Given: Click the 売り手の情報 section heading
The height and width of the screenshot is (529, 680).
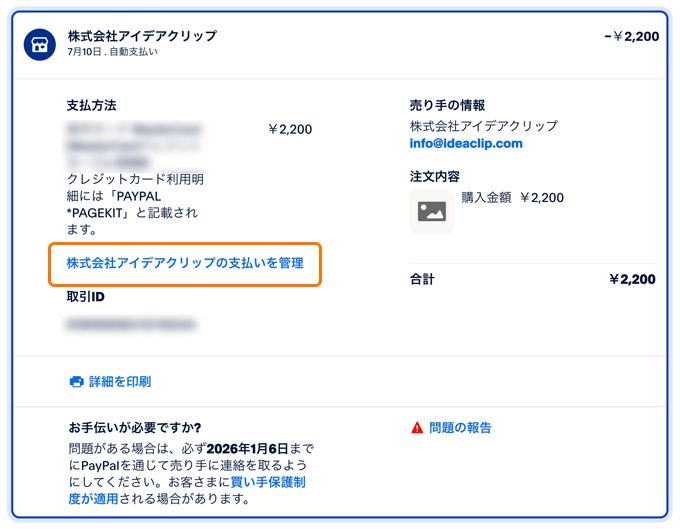Looking at the screenshot, I should pos(447,105).
